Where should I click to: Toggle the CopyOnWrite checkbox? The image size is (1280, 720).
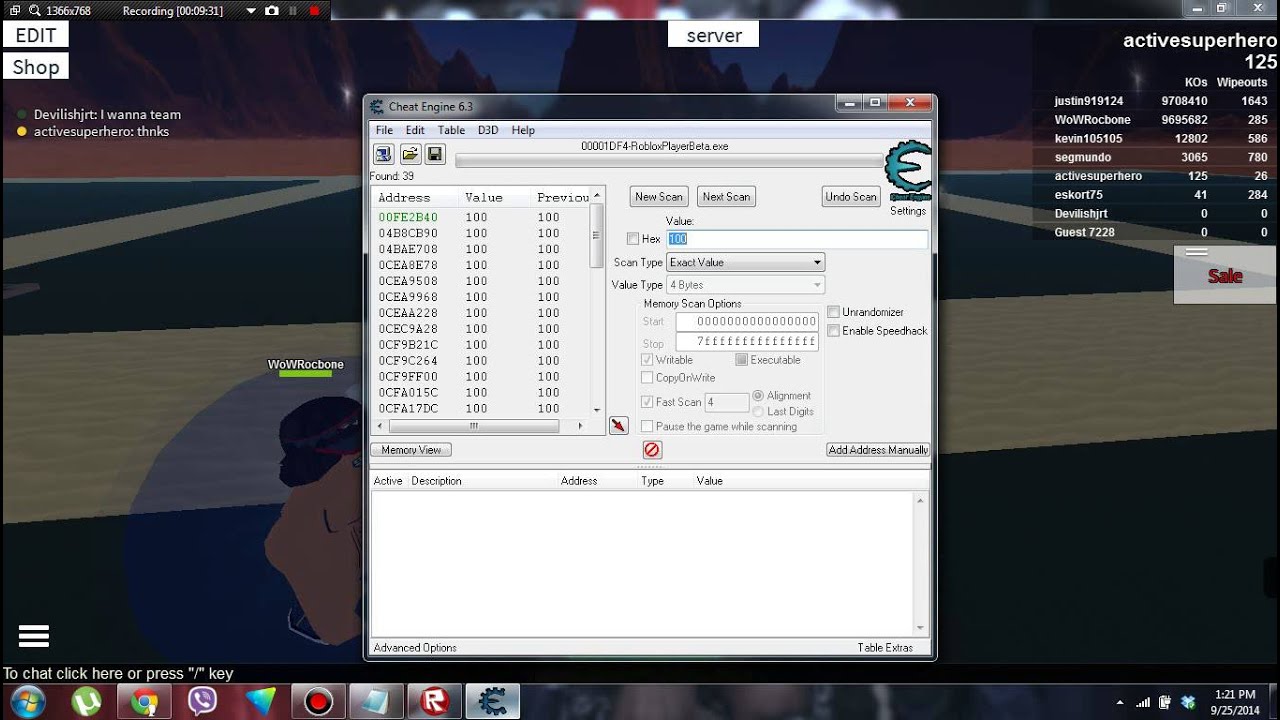[x=647, y=378]
